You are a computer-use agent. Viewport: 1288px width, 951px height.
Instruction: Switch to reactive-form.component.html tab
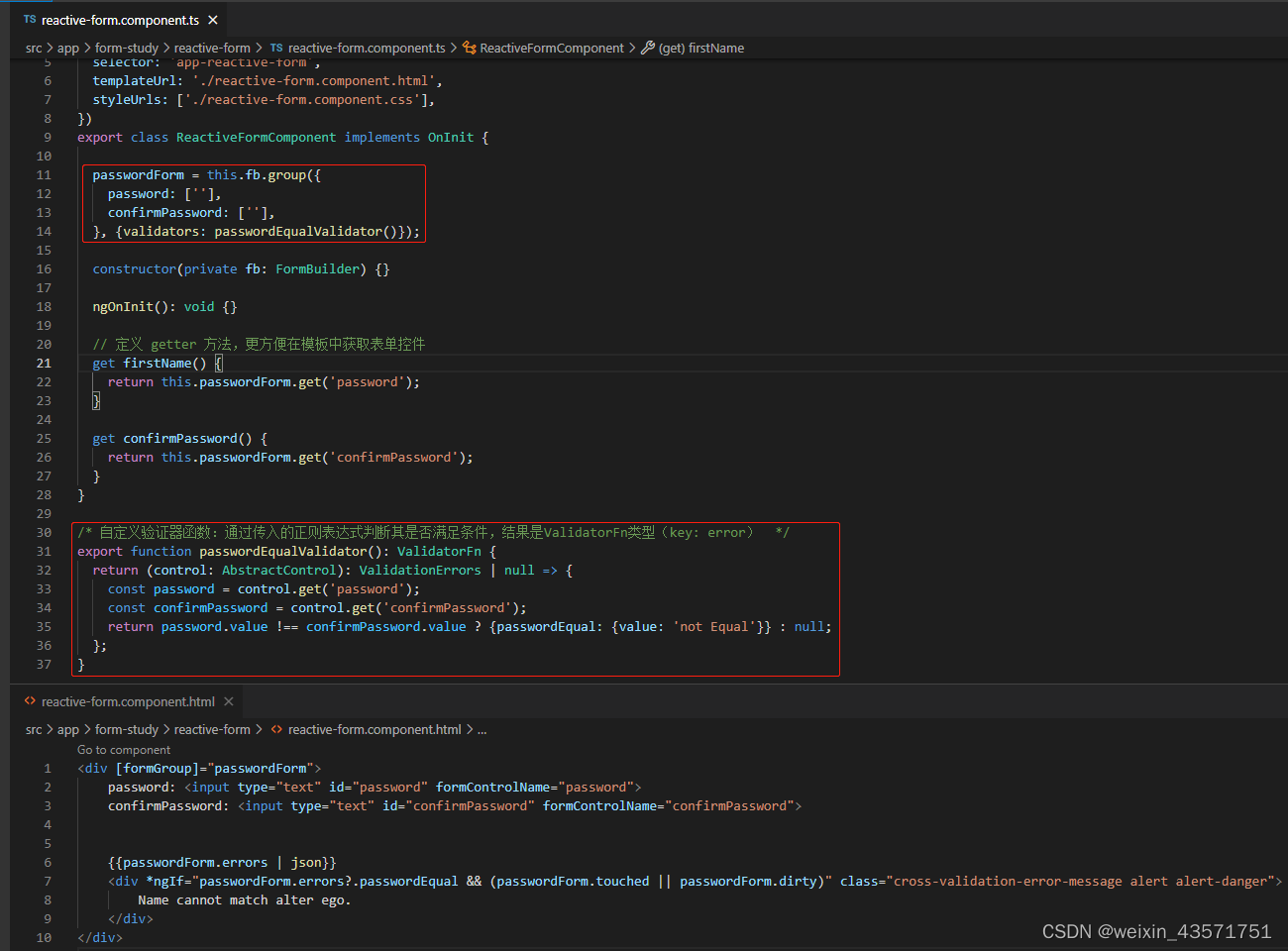tap(128, 701)
